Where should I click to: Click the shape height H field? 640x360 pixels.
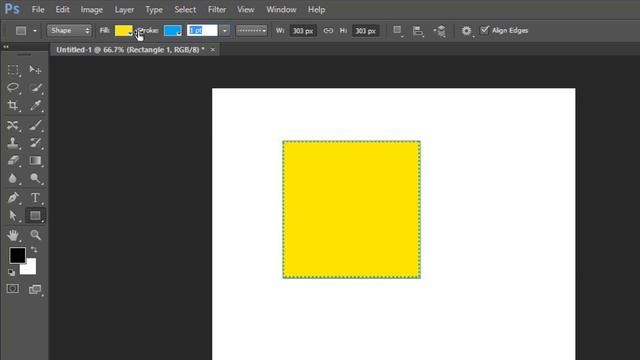tap(366, 31)
